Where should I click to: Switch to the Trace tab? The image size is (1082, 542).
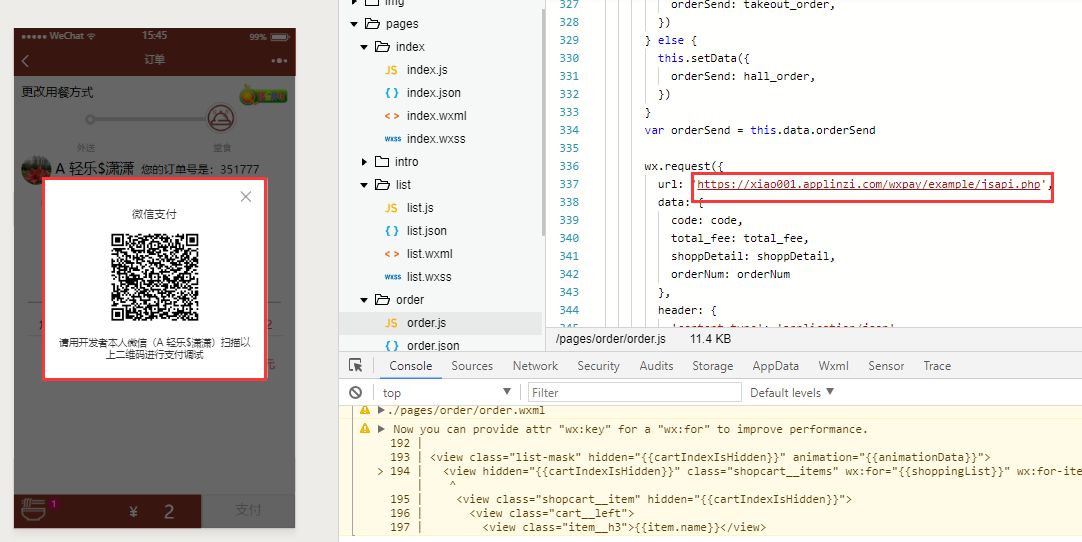coord(937,366)
